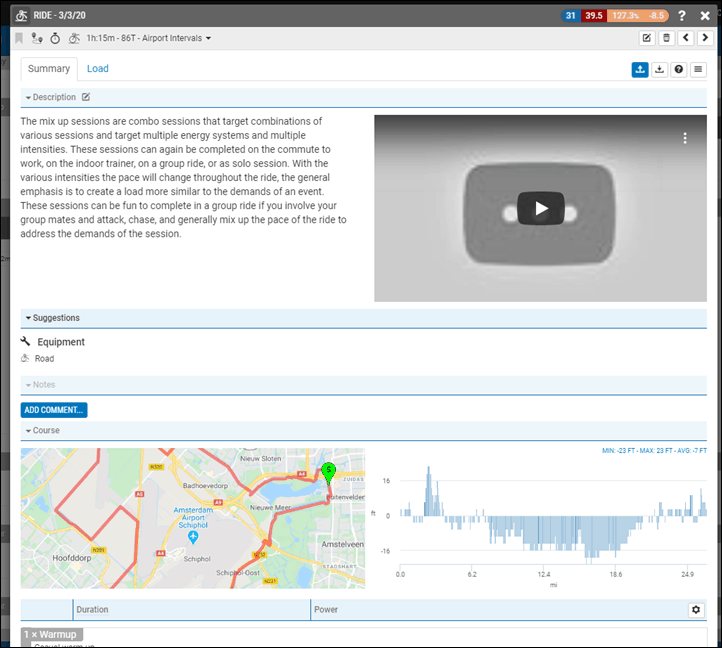Open the video three-dot options menu

point(685,138)
